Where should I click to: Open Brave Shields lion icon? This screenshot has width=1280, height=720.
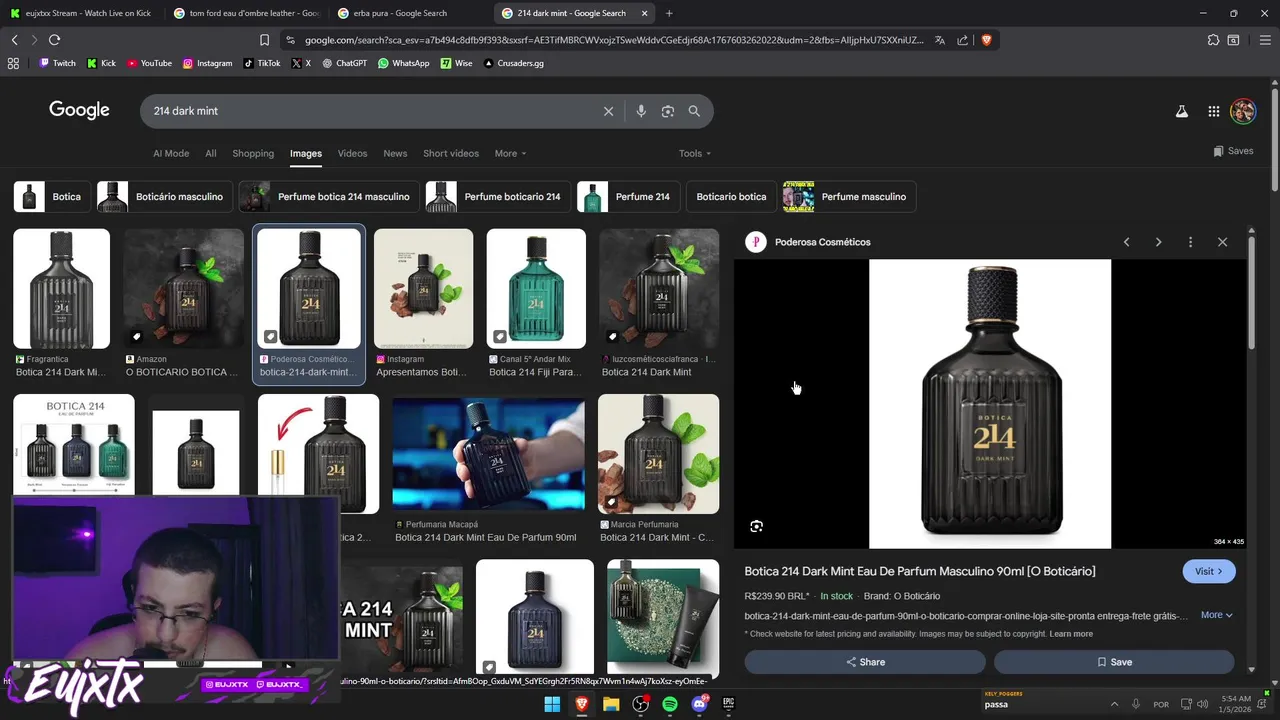coord(986,40)
